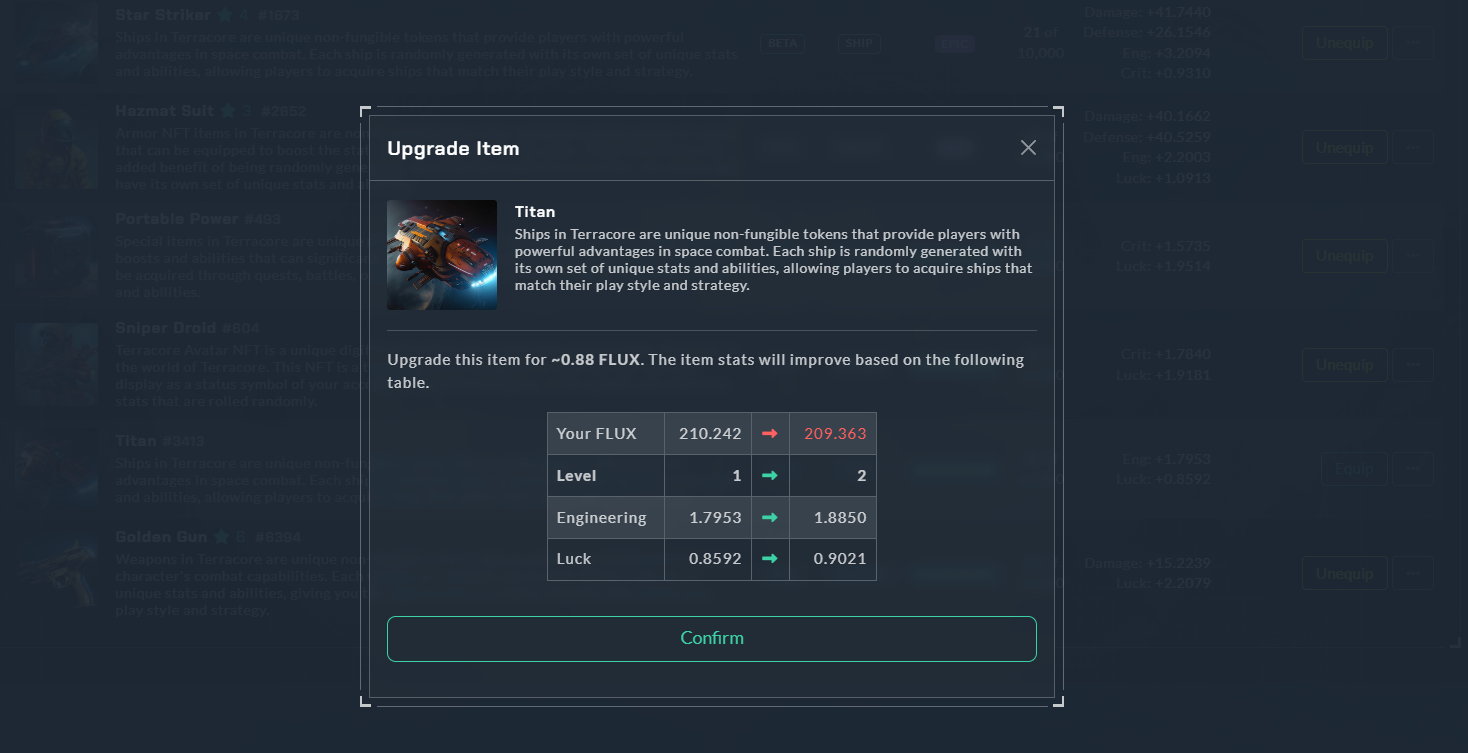1468x753 pixels.
Task: Unequip the Sniper Droid avatar
Action: [1345, 365]
